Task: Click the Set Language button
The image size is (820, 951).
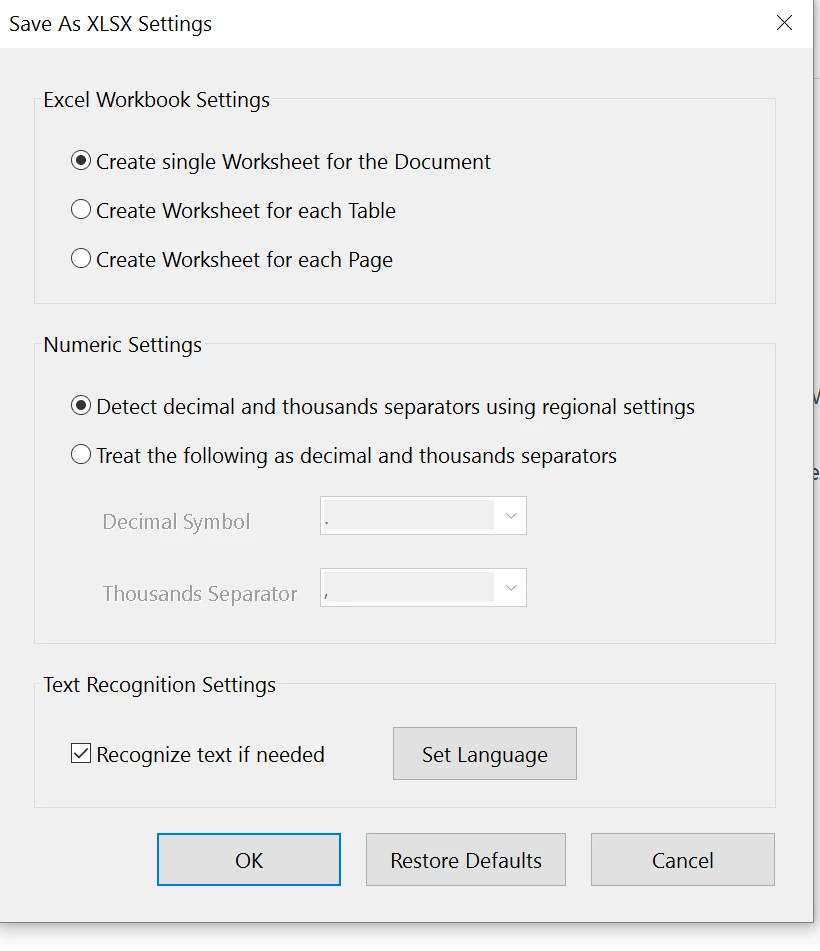Action: coord(485,754)
